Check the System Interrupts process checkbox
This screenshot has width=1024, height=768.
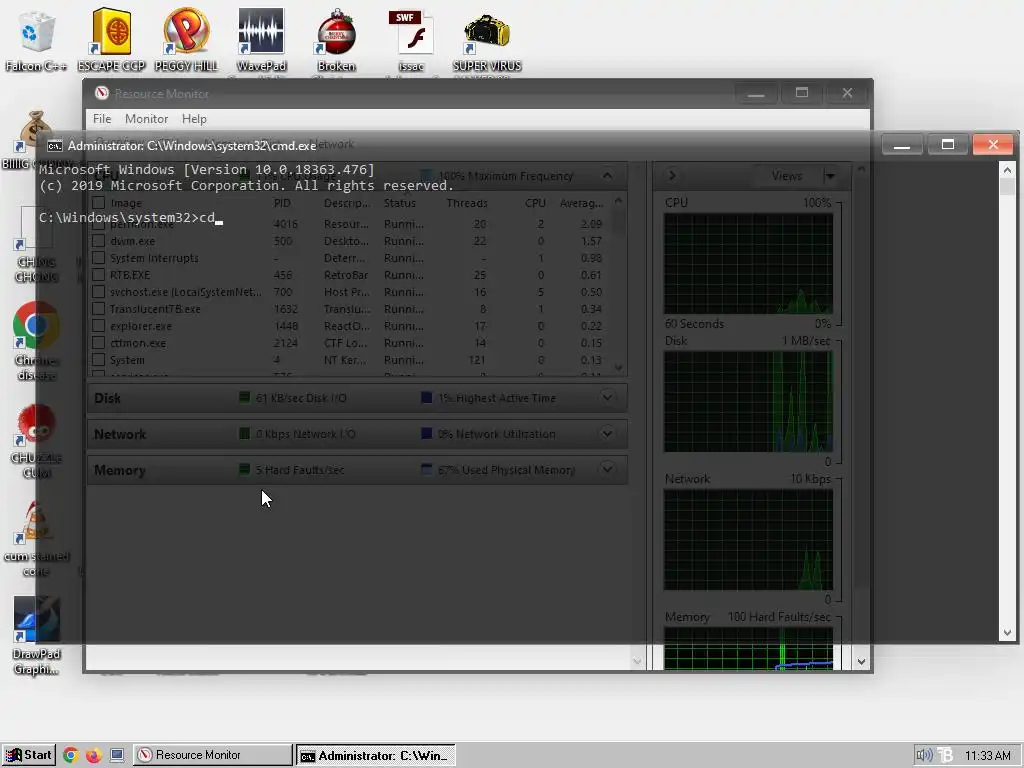[99, 258]
